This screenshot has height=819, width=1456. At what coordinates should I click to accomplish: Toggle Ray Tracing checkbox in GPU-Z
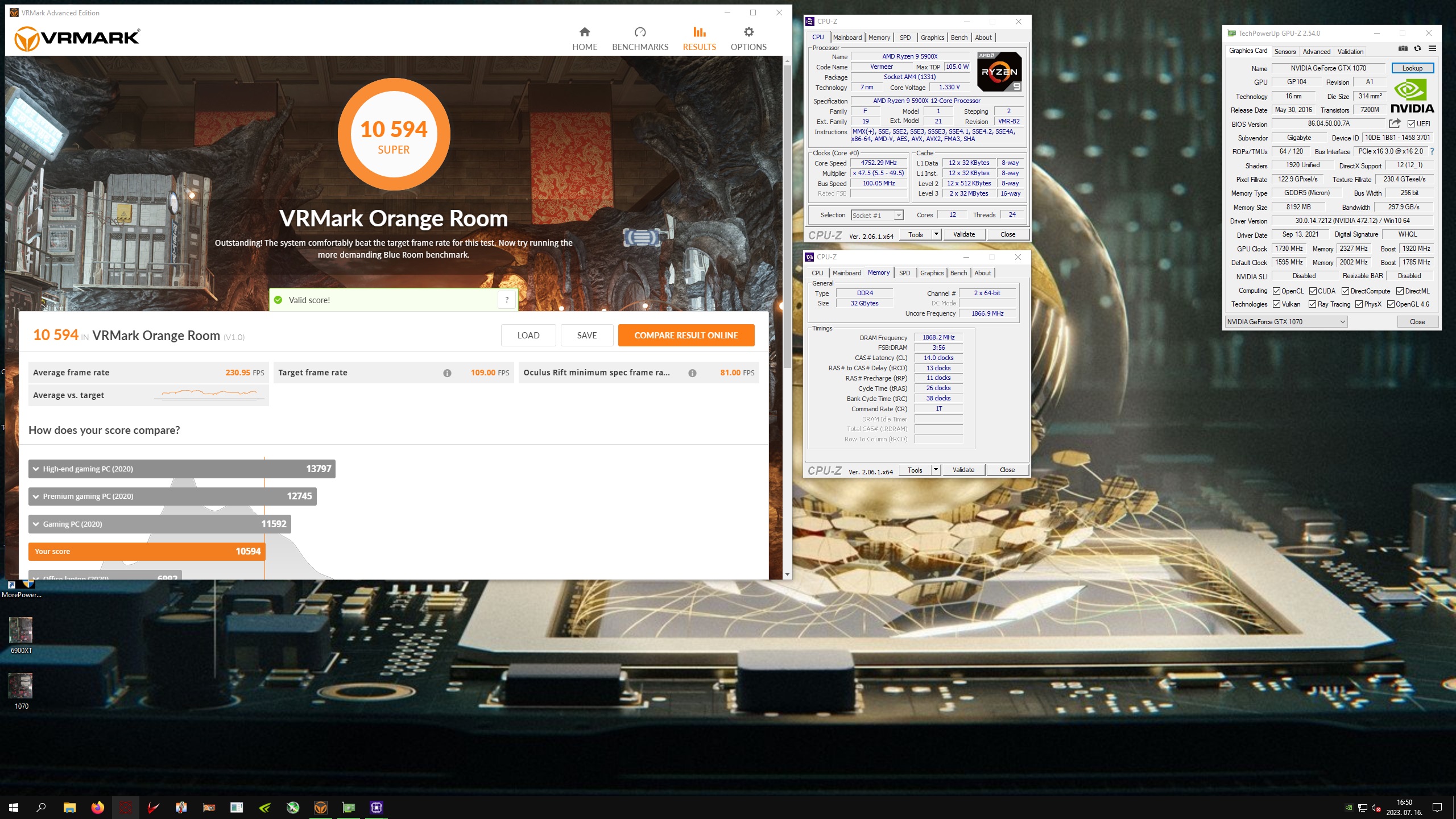(1313, 304)
